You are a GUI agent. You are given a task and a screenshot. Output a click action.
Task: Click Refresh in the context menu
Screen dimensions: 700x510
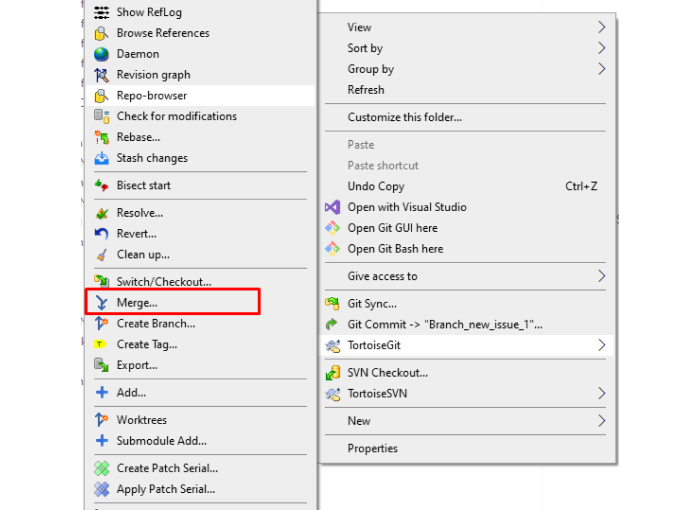point(465,90)
